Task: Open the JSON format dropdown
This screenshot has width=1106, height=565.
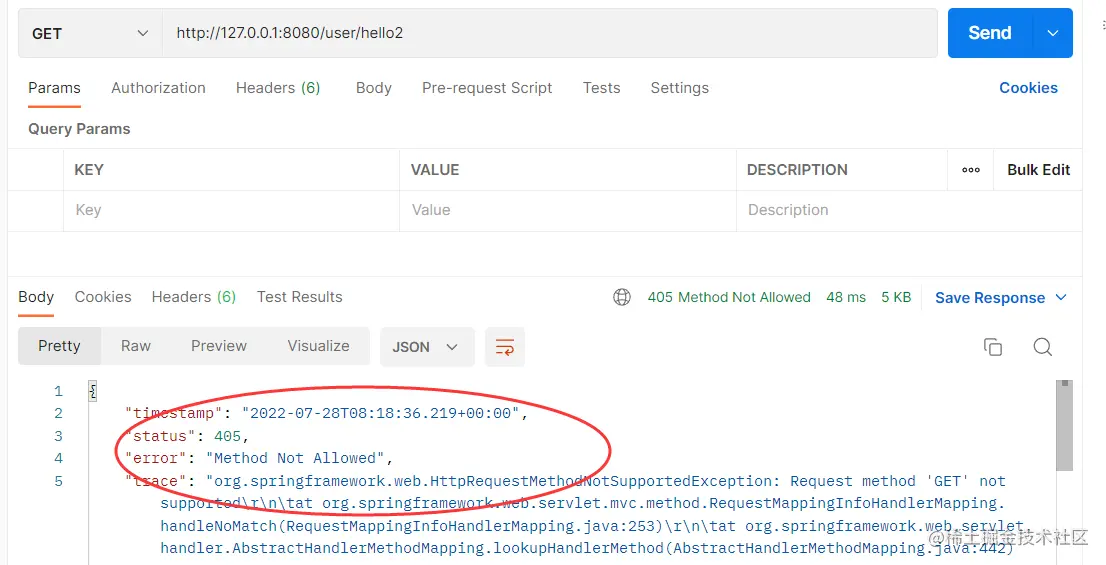Action: tap(427, 347)
